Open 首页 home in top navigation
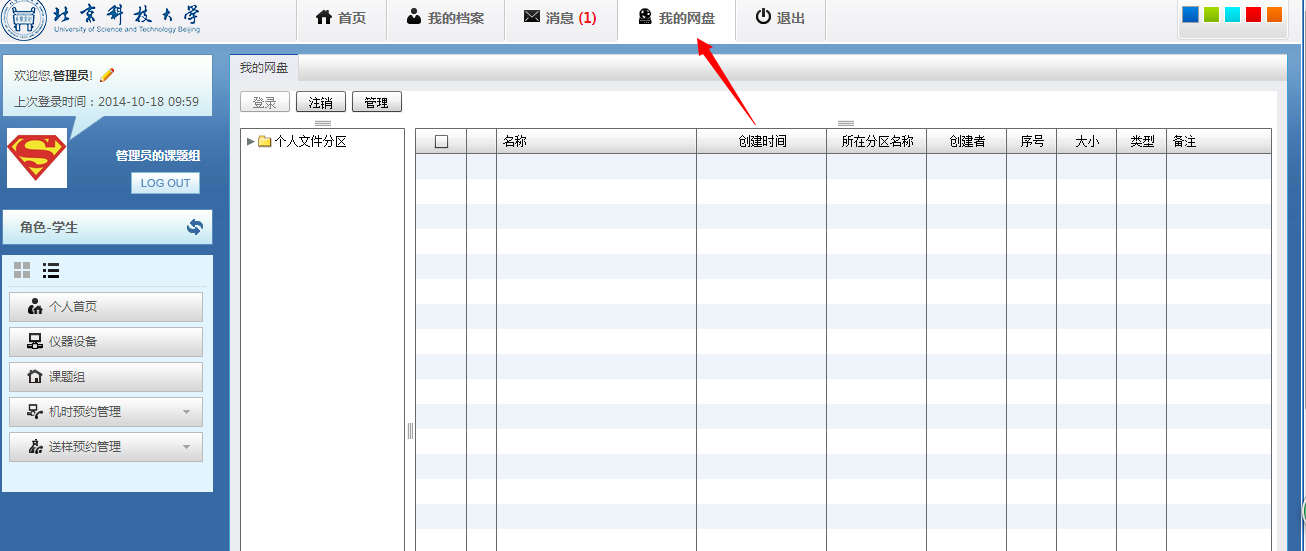 (340, 18)
